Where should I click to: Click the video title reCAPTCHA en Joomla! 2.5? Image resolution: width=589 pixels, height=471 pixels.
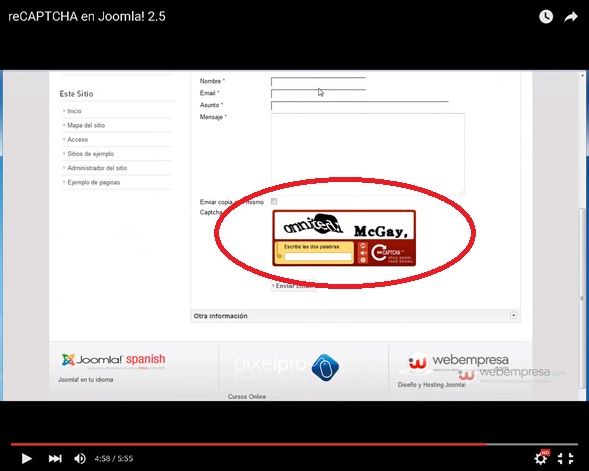pos(87,17)
